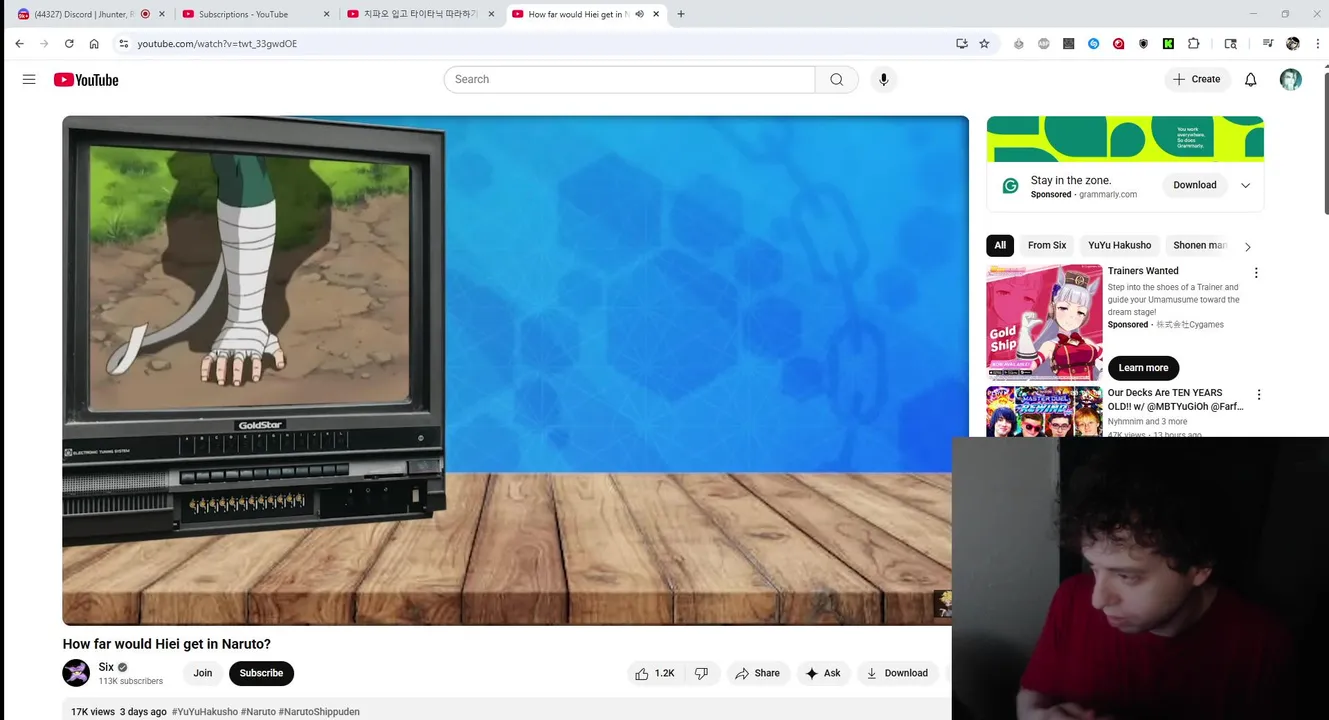The image size is (1329, 720).
Task: Open YouTube notifications bell
Action: click(1250, 79)
